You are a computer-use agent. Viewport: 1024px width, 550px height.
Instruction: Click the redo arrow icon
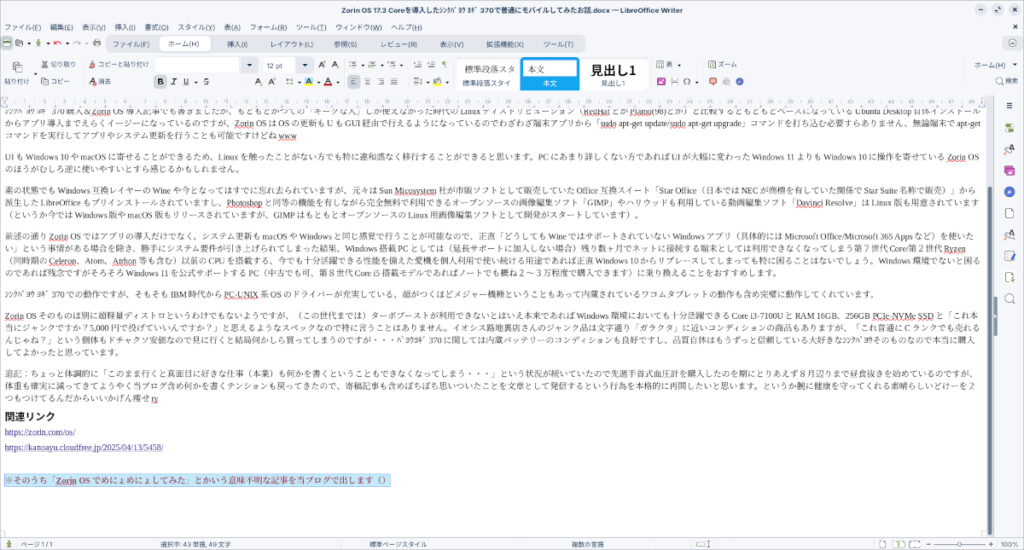coord(77,43)
